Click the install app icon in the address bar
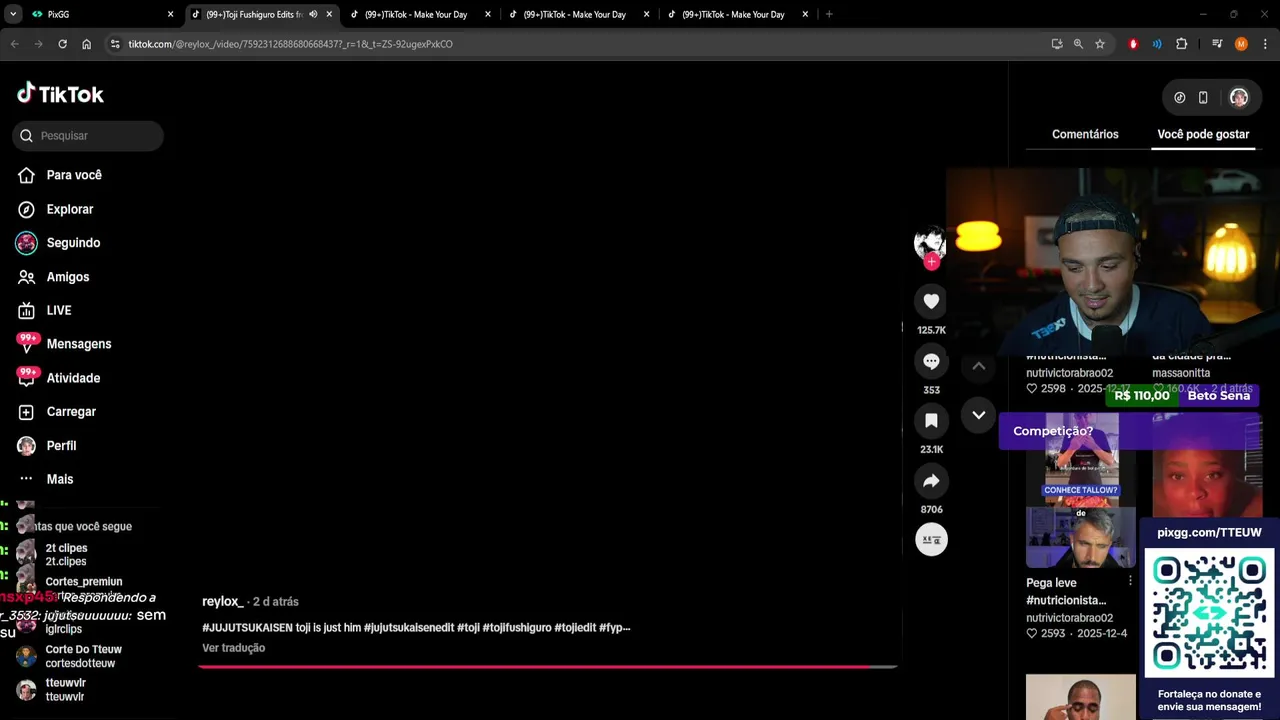Screen dimensions: 1280x720 pyautogui.click(x=1057, y=44)
